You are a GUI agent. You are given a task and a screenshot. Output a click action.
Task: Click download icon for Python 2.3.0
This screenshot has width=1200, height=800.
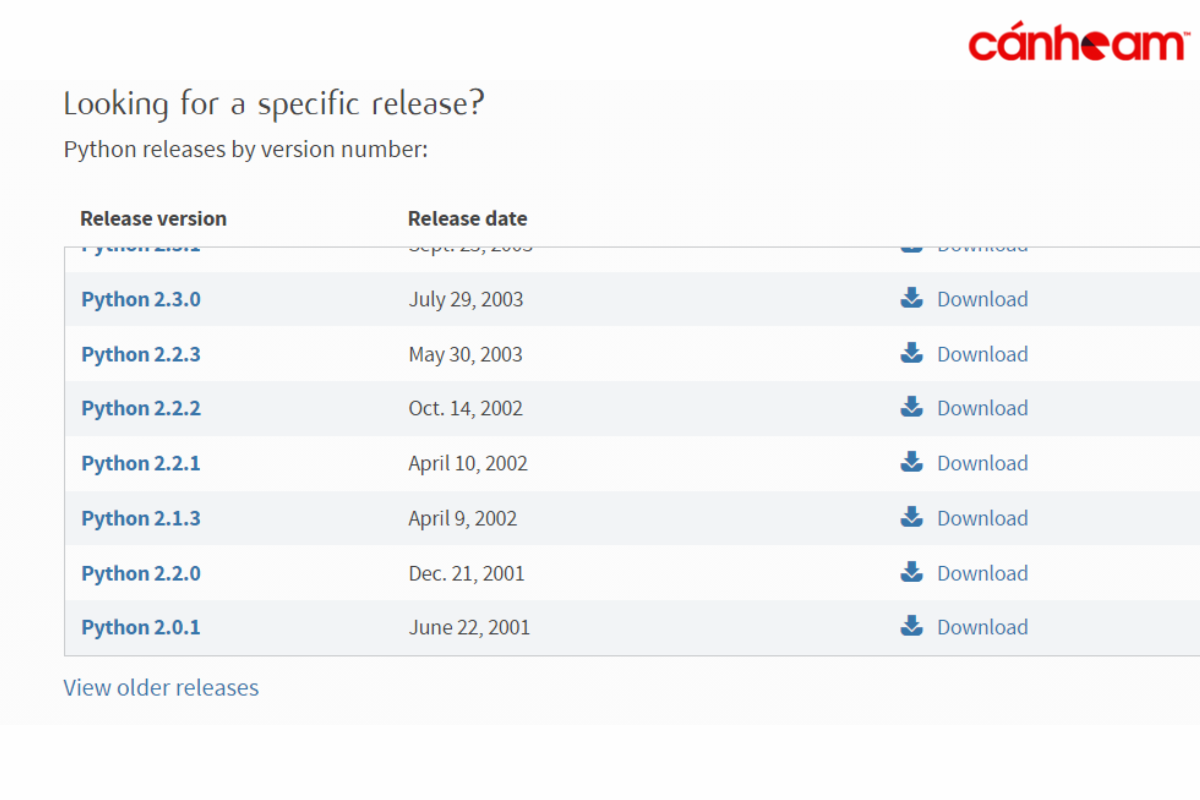click(x=911, y=298)
